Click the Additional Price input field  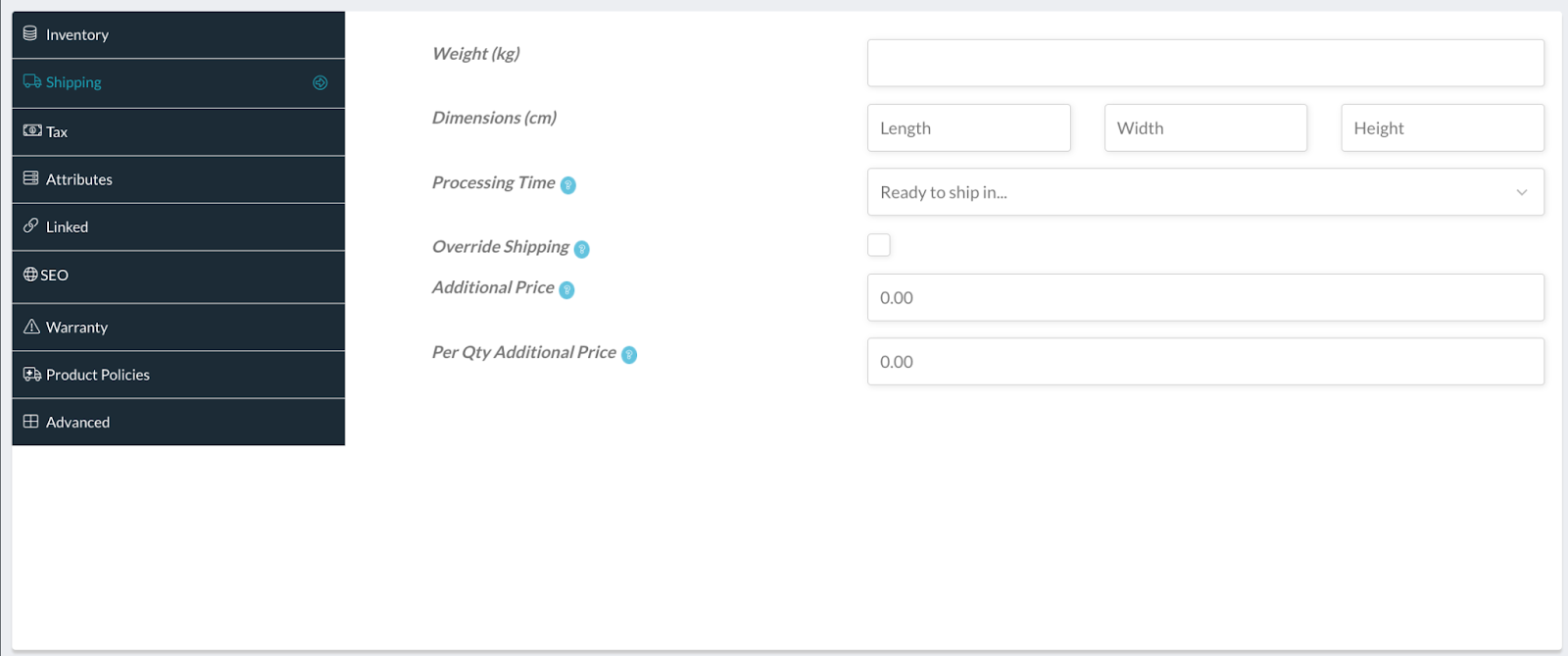[1204, 297]
